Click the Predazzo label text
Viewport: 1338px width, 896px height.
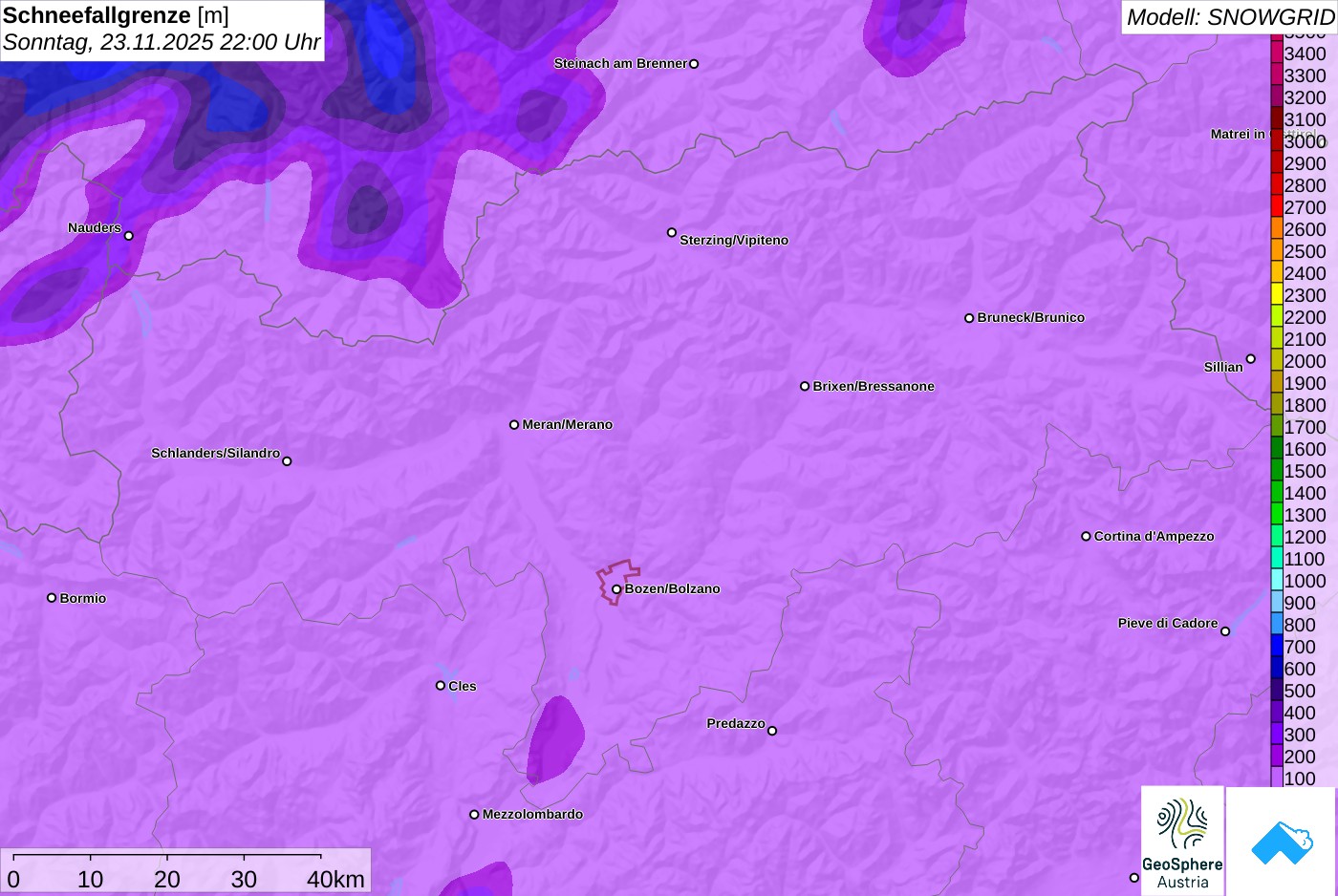[x=736, y=724]
